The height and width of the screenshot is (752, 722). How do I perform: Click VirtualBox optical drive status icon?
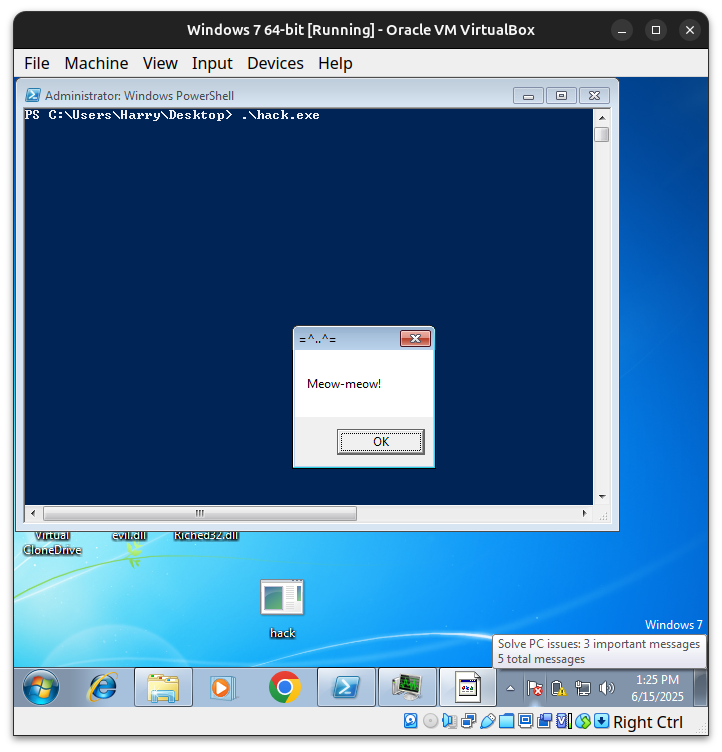click(x=430, y=721)
